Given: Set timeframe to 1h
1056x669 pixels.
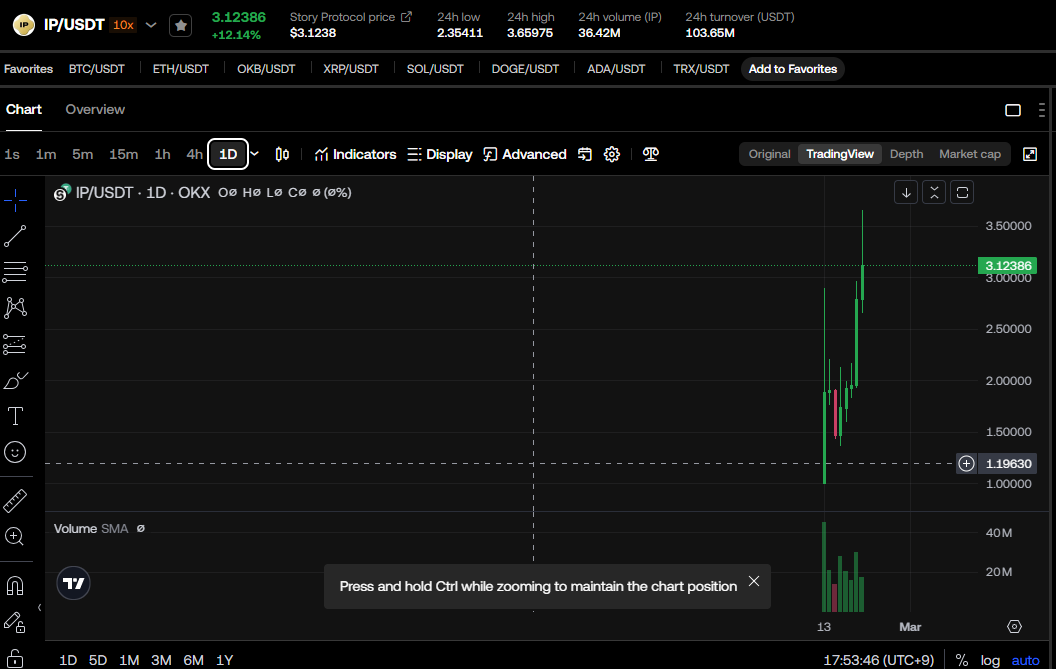Looking at the screenshot, I should [x=162, y=154].
